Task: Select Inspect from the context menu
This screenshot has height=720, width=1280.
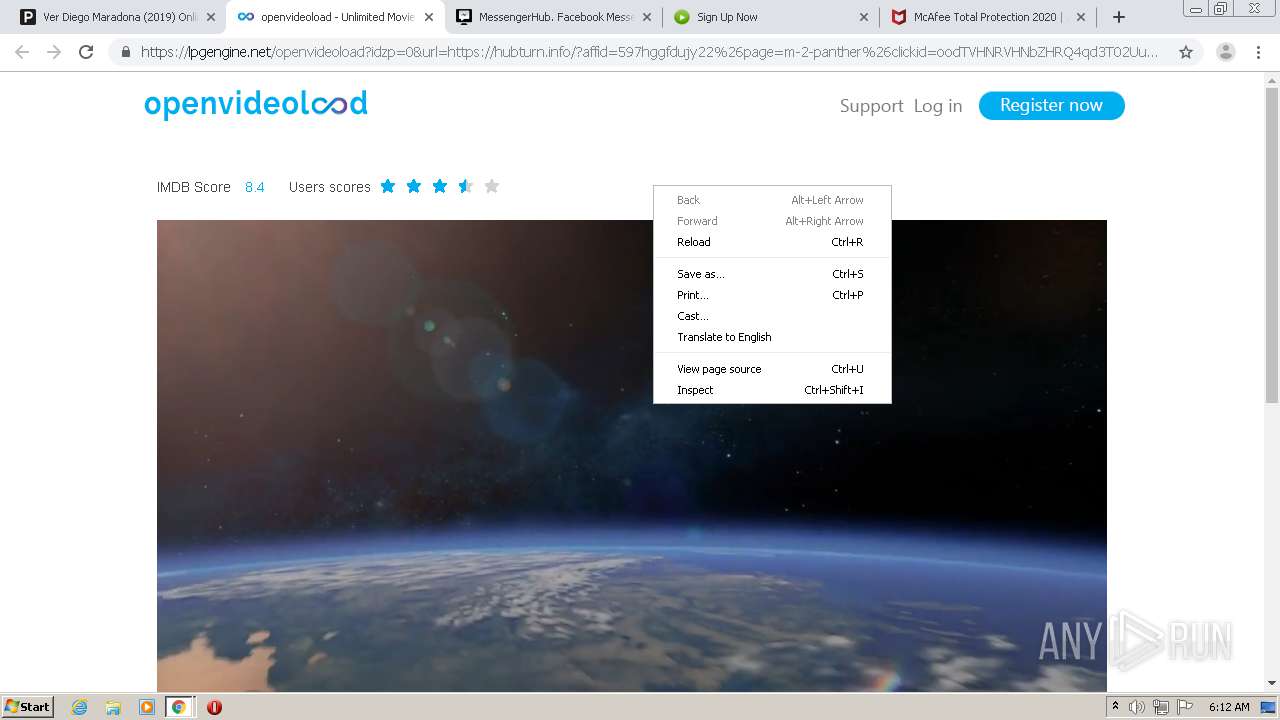Action: (772, 390)
